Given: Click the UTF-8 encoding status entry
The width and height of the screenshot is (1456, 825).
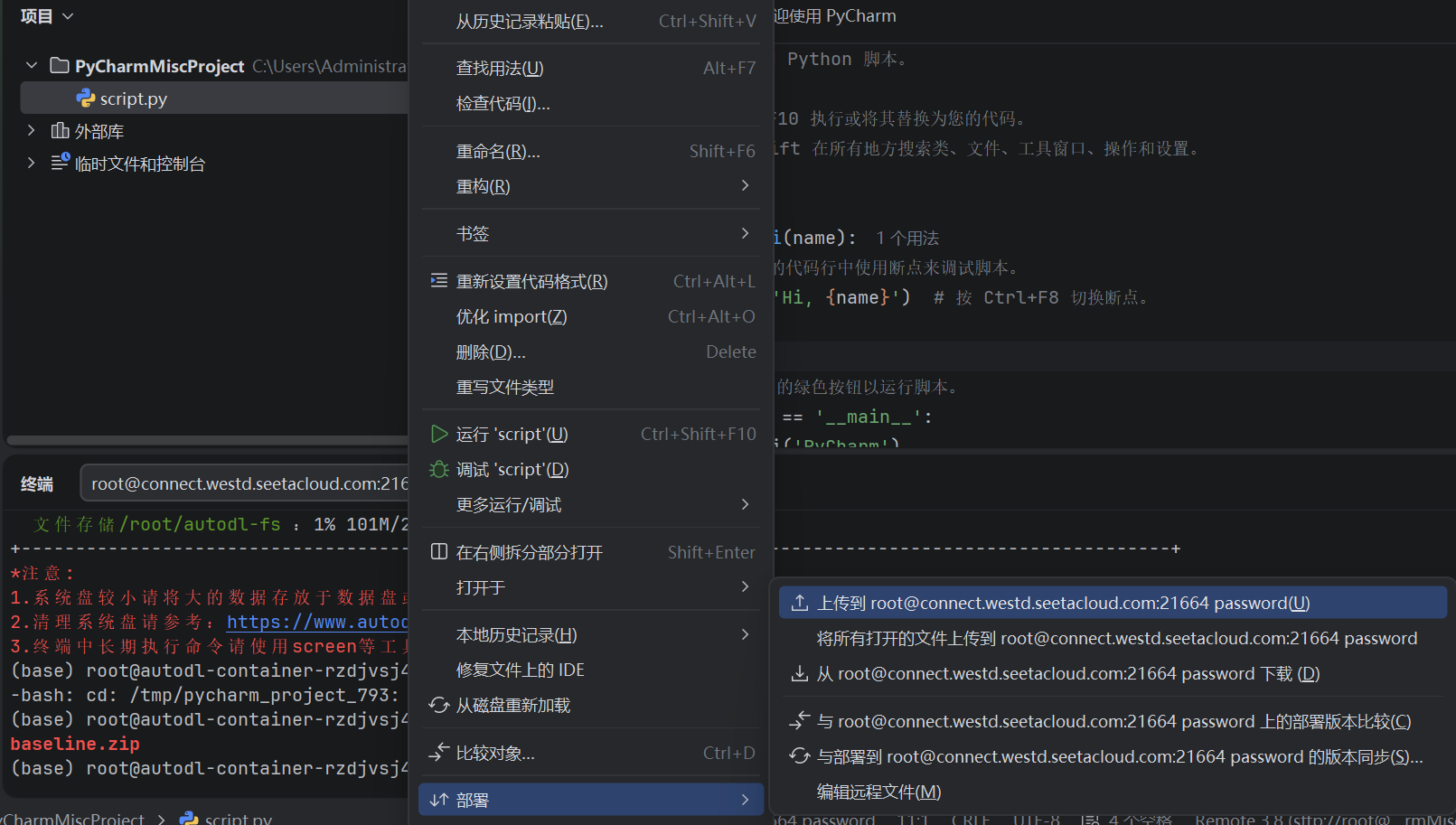Looking at the screenshot, I should click(1036, 819).
